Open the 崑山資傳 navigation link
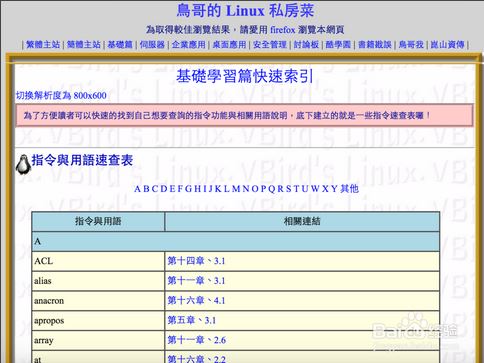Image resolution: width=484 pixels, height=363 pixels. [447, 44]
